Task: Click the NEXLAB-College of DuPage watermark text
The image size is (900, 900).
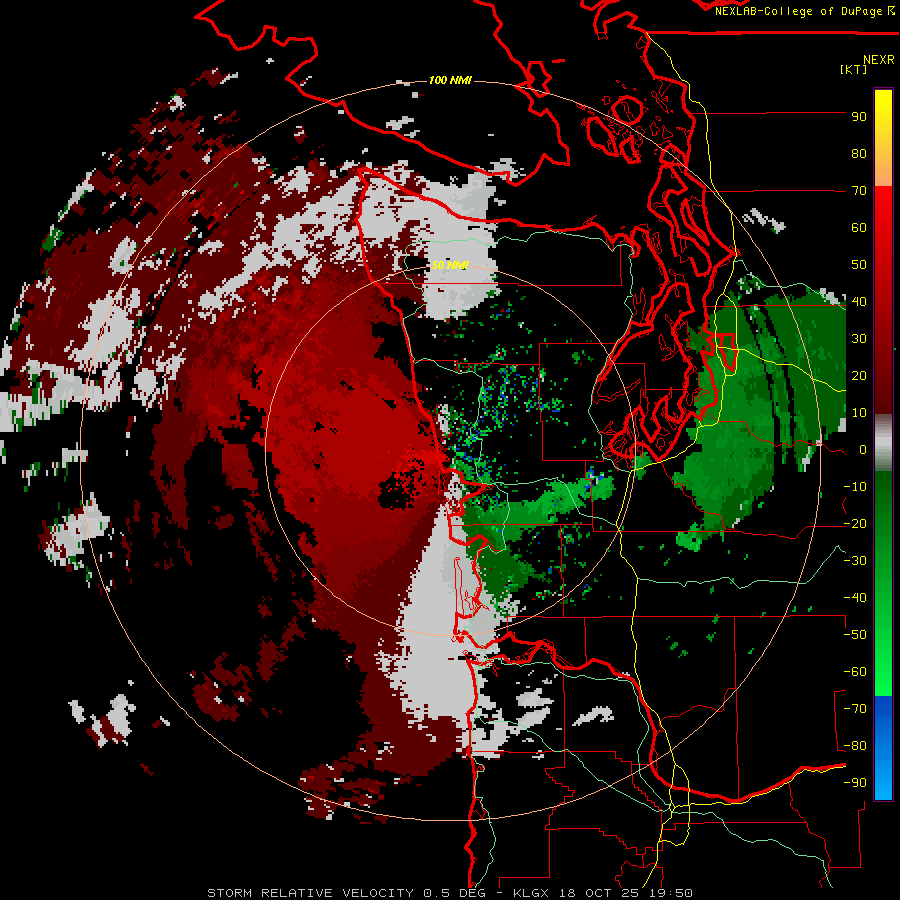Action: [804, 11]
